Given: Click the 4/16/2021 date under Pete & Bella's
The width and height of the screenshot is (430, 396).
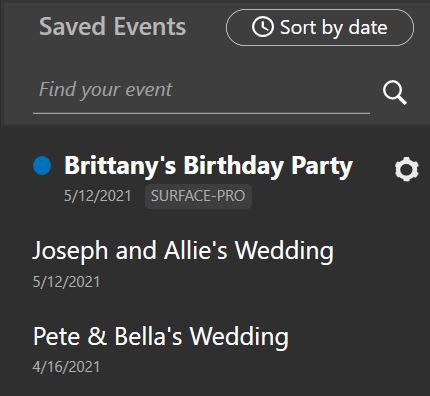Looking at the screenshot, I should coord(66,367).
